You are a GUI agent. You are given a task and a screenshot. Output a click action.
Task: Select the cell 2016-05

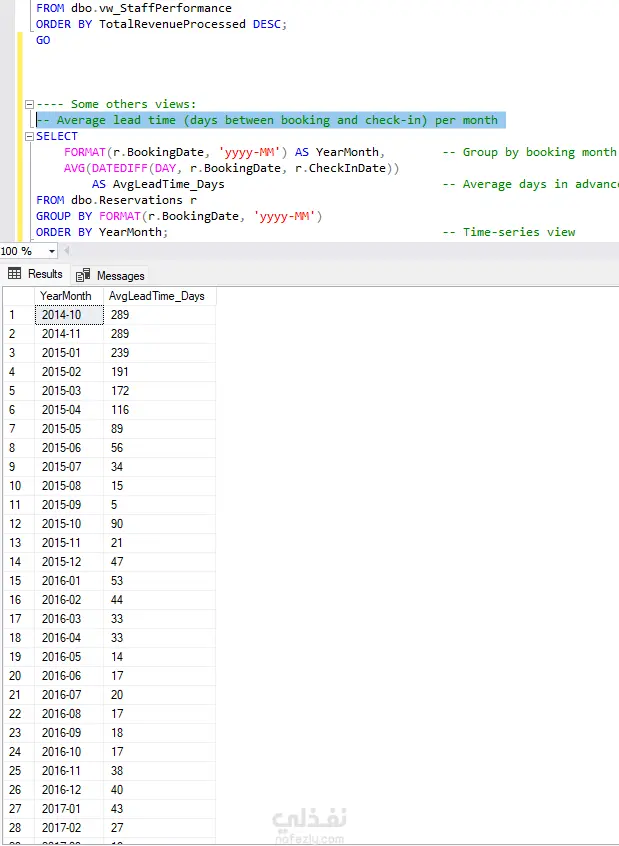coord(69,657)
